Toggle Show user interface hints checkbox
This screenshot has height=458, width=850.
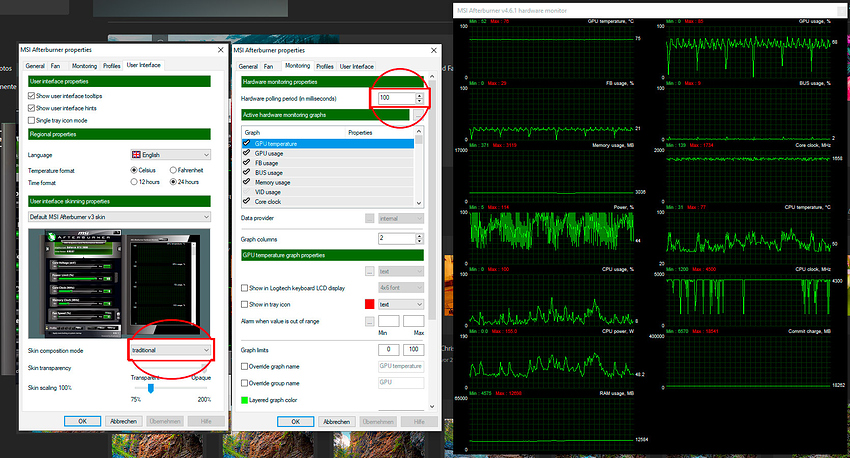click(31, 108)
